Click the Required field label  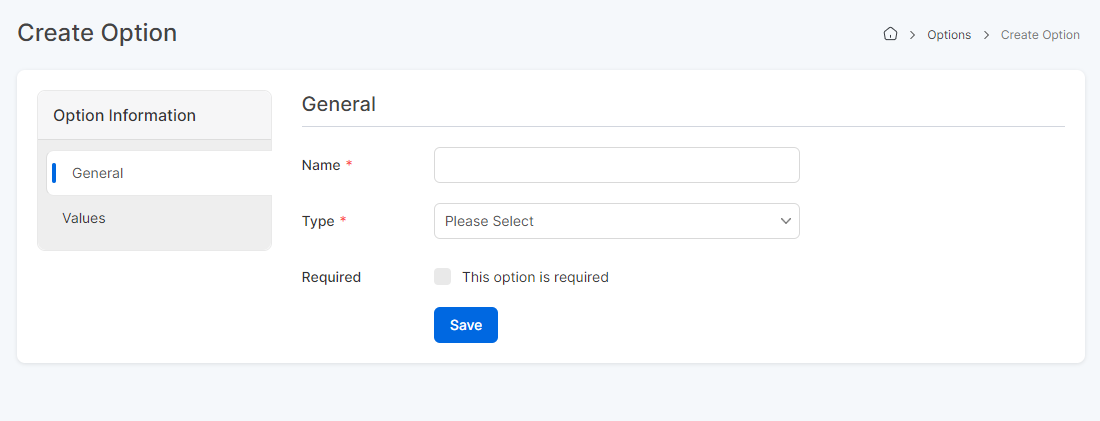point(331,277)
